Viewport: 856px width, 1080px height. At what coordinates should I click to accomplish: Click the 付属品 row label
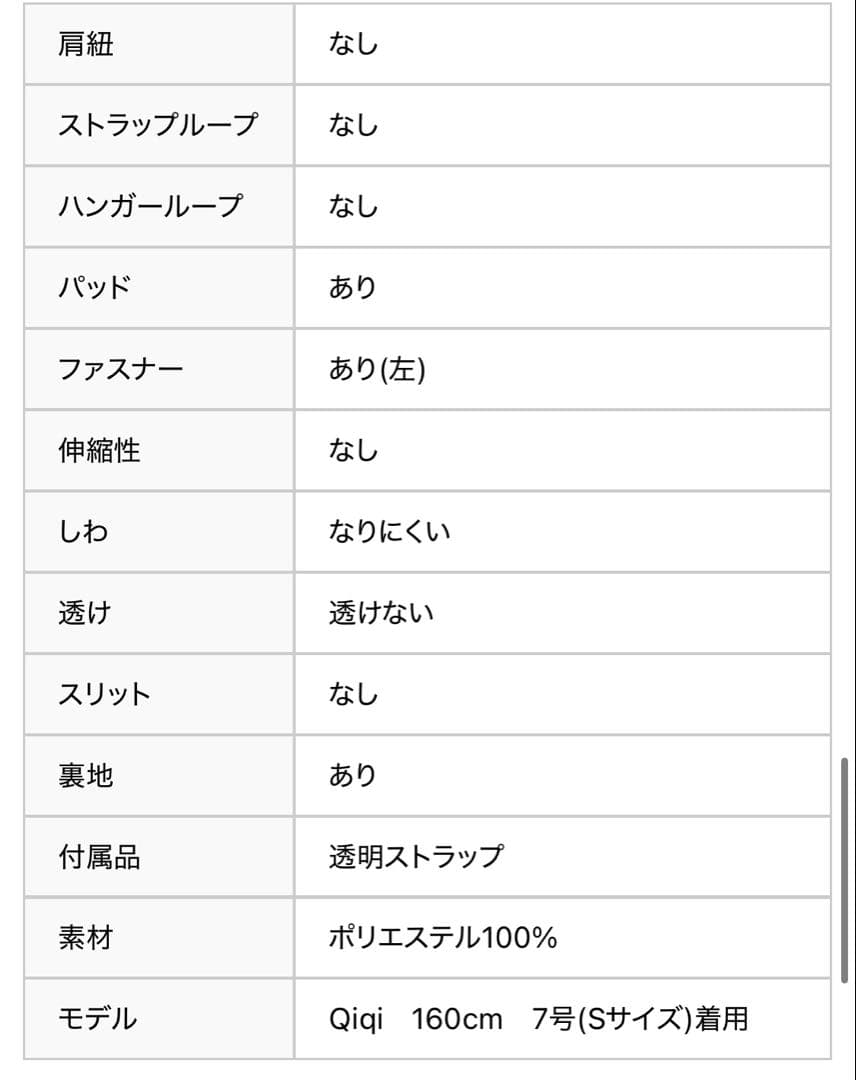[x=99, y=856]
